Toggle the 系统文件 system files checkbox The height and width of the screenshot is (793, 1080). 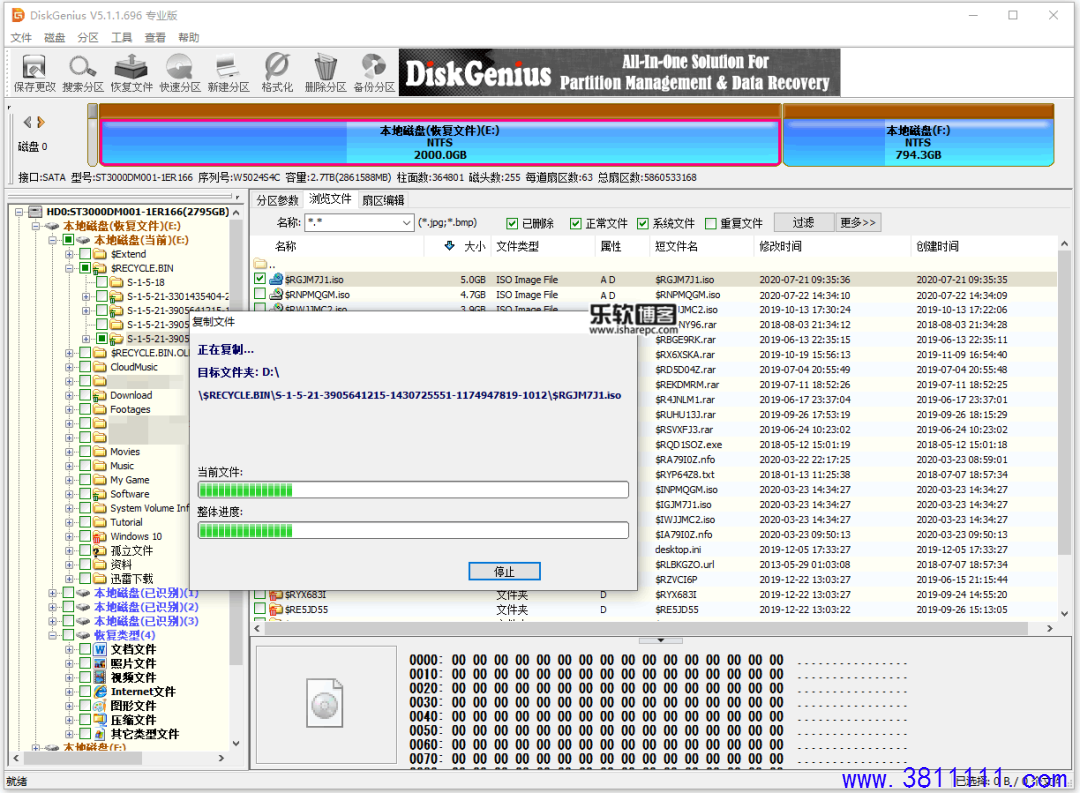[x=643, y=223]
